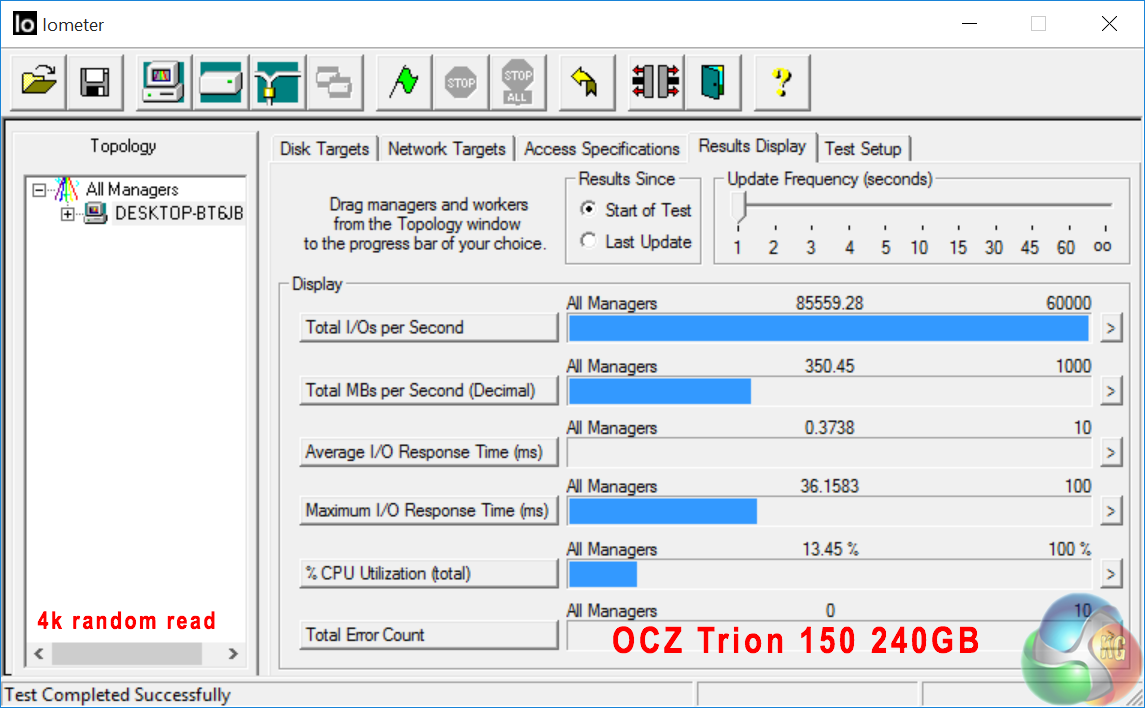Screen dimensions: 1145x708
Task: Click topology scrollbar left arrow
Action: click(39, 654)
